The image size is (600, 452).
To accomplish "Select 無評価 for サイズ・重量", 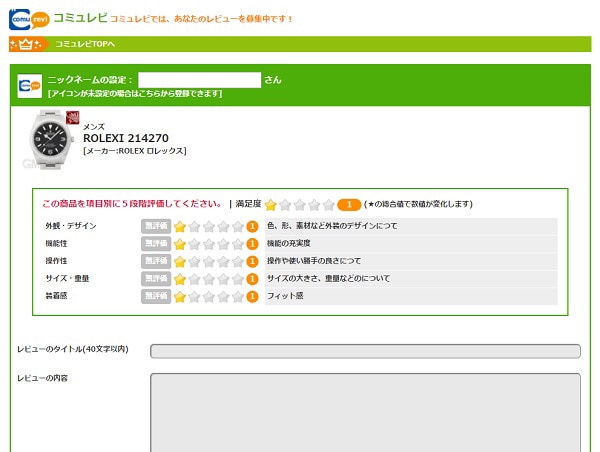I will click(156, 279).
